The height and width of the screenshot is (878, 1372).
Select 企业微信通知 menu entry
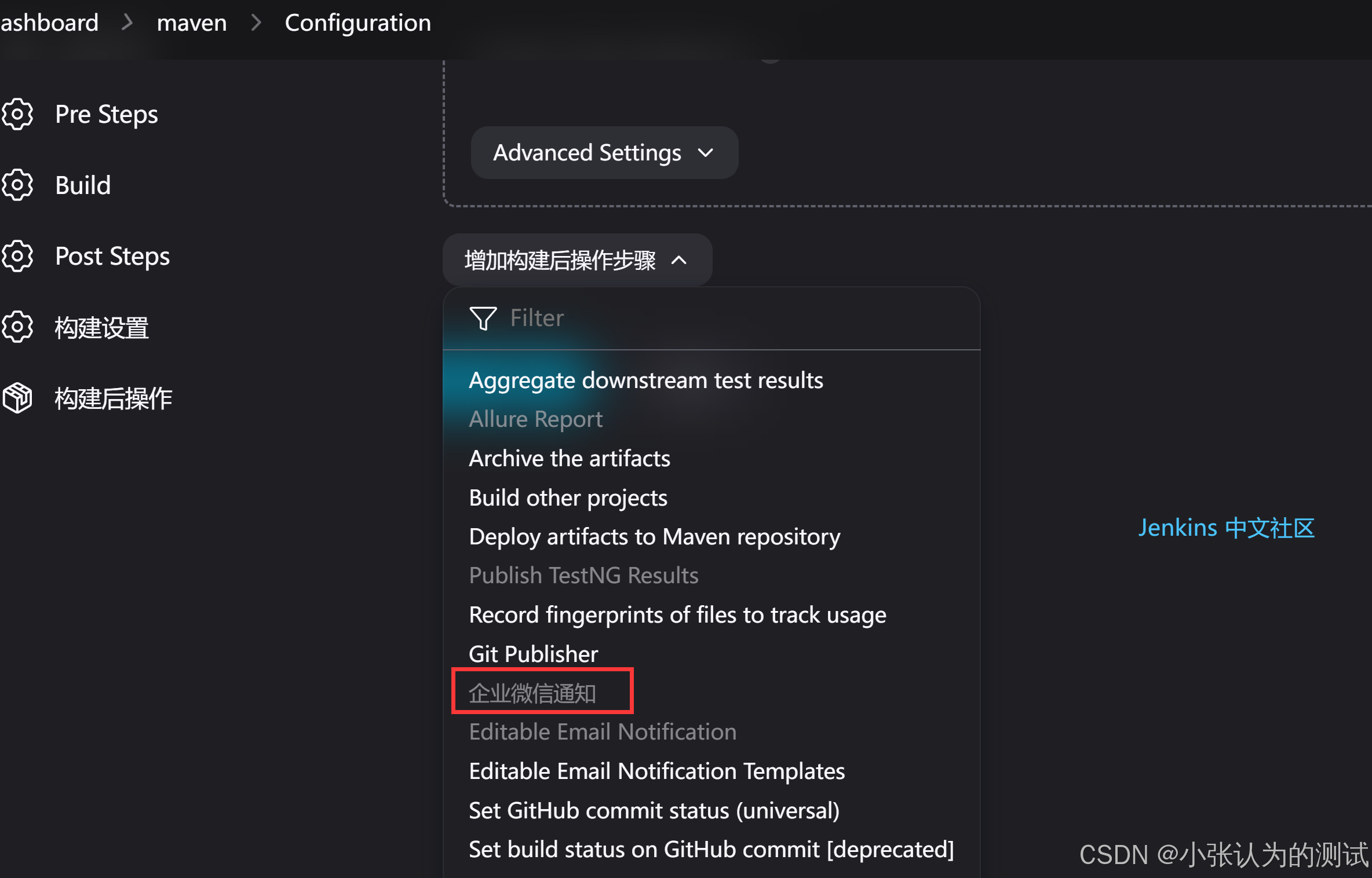point(532,693)
